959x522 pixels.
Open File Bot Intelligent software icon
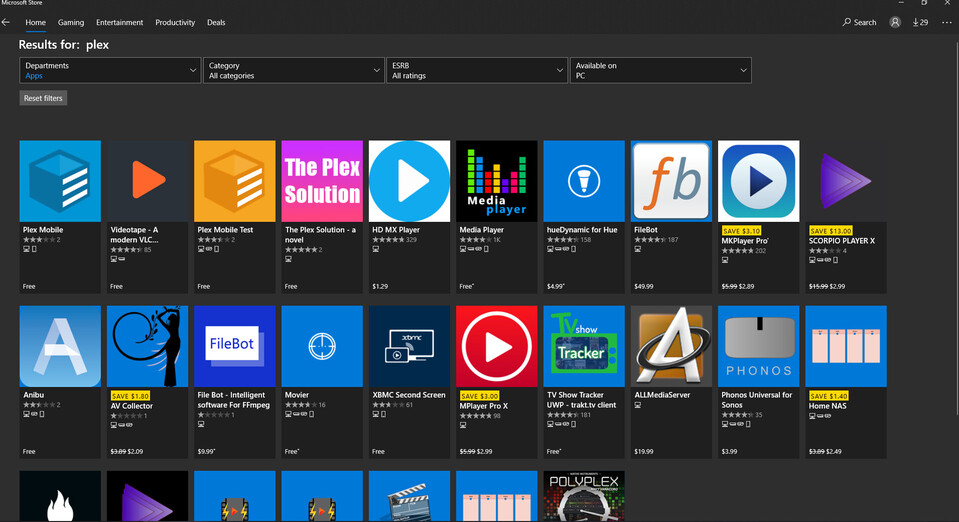[x=235, y=346]
